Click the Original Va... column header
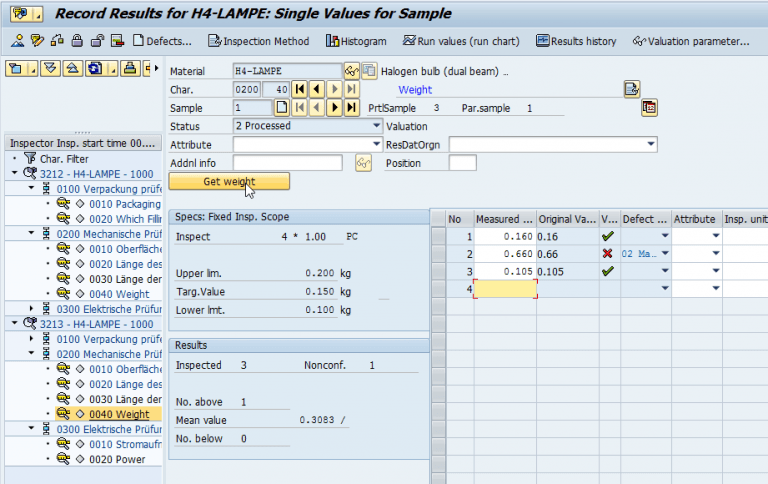The height and width of the screenshot is (484, 768). [x=568, y=219]
